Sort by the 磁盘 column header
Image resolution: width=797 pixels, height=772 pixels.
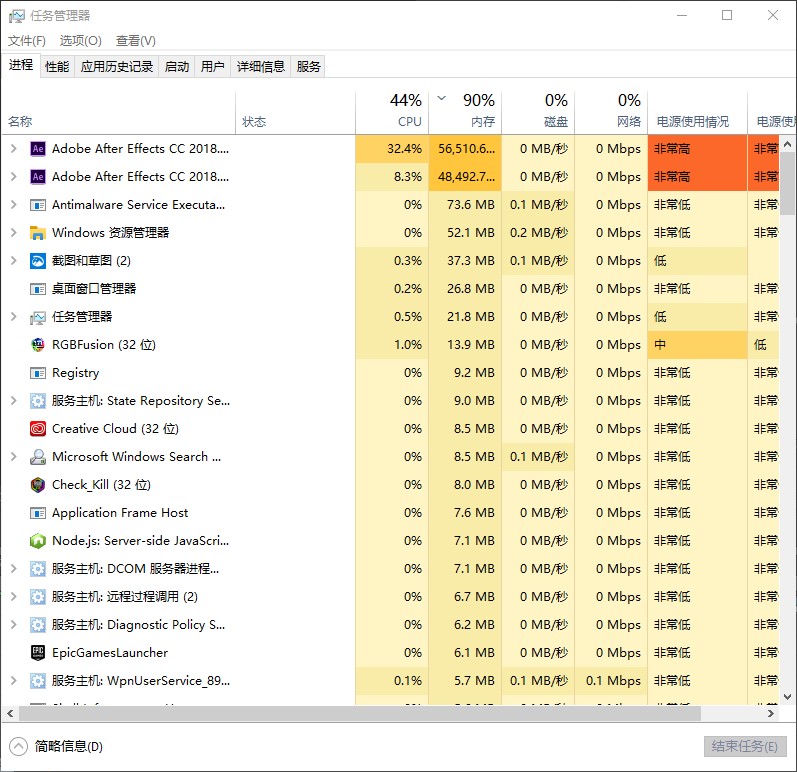click(538, 113)
